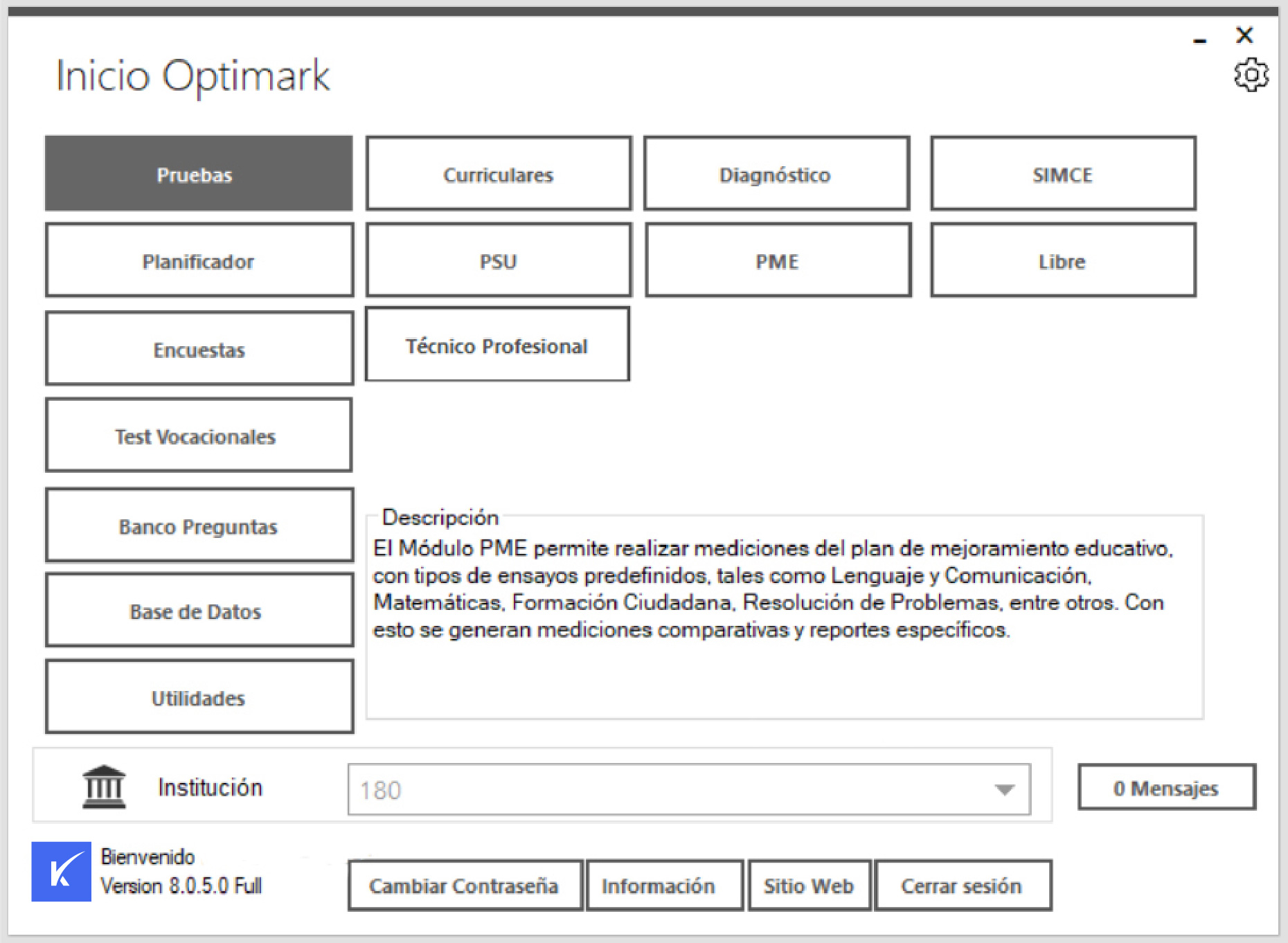The image size is (1288, 943).
Task: Click the blue K logo icon
Action: [62, 871]
